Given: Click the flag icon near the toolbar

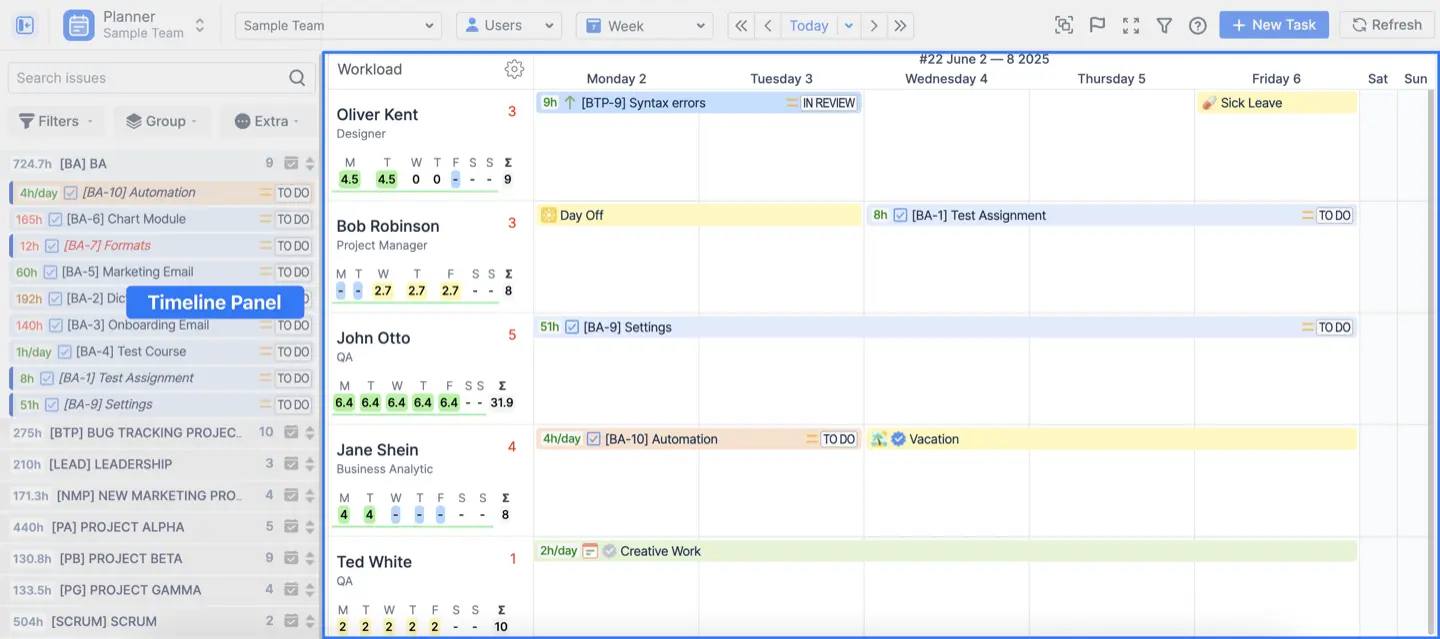Looking at the screenshot, I should [1097, 25].
